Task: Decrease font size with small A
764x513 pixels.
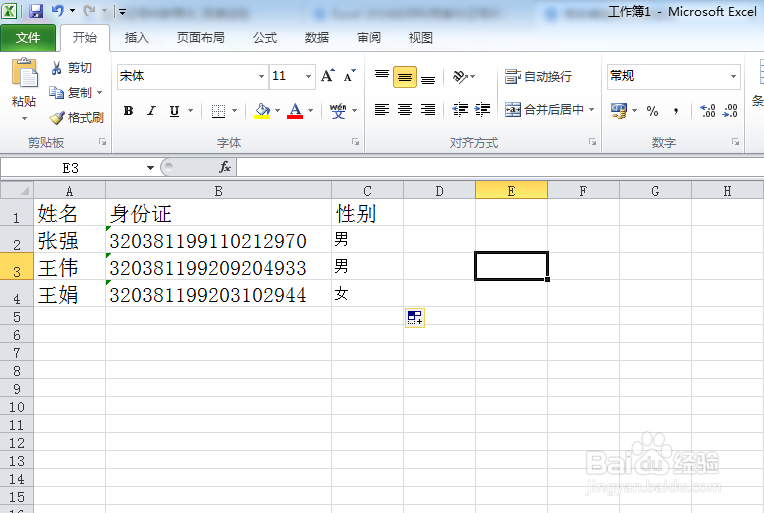Action: click(350, 76)
